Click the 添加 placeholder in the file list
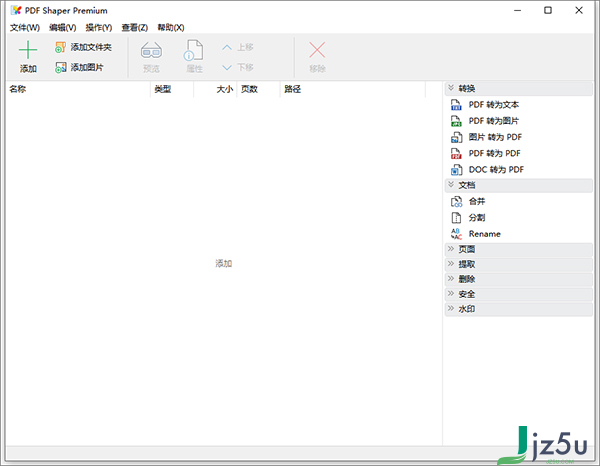This screenshot has height=466, width=600. click(223, 263)
